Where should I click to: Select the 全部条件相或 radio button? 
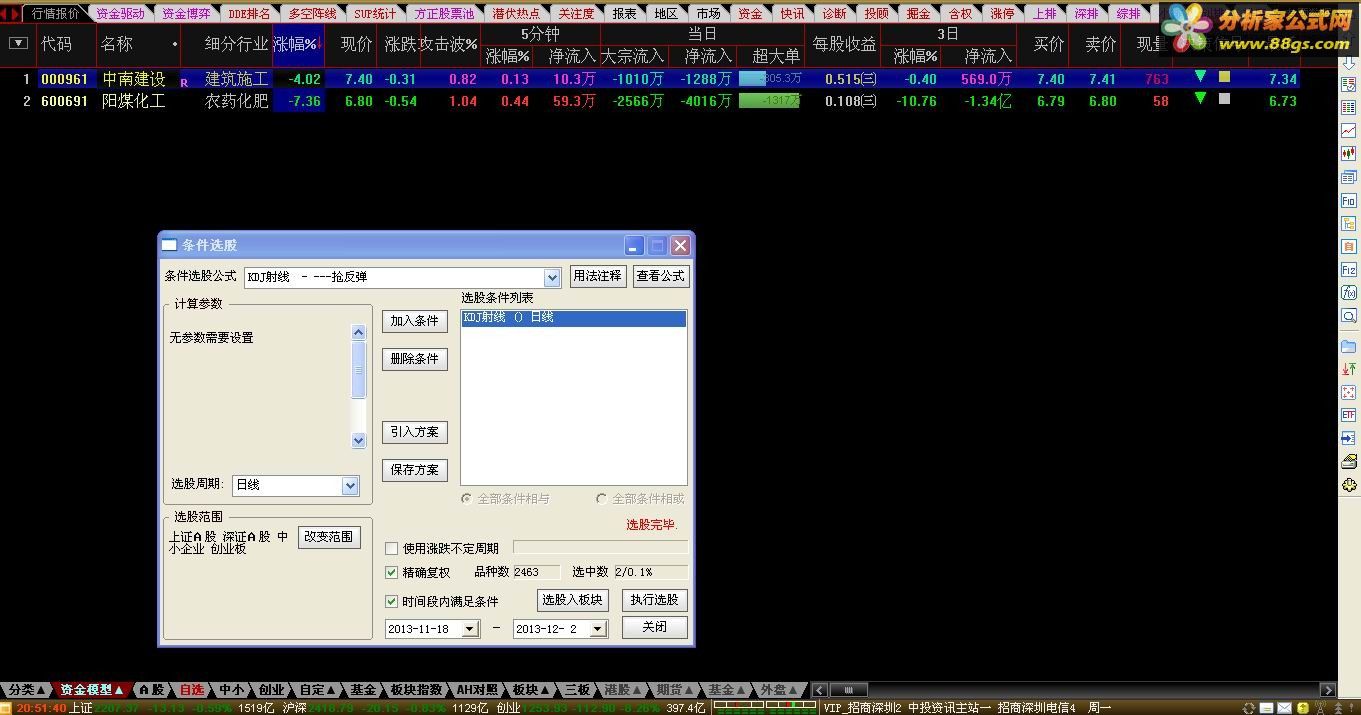601,498
